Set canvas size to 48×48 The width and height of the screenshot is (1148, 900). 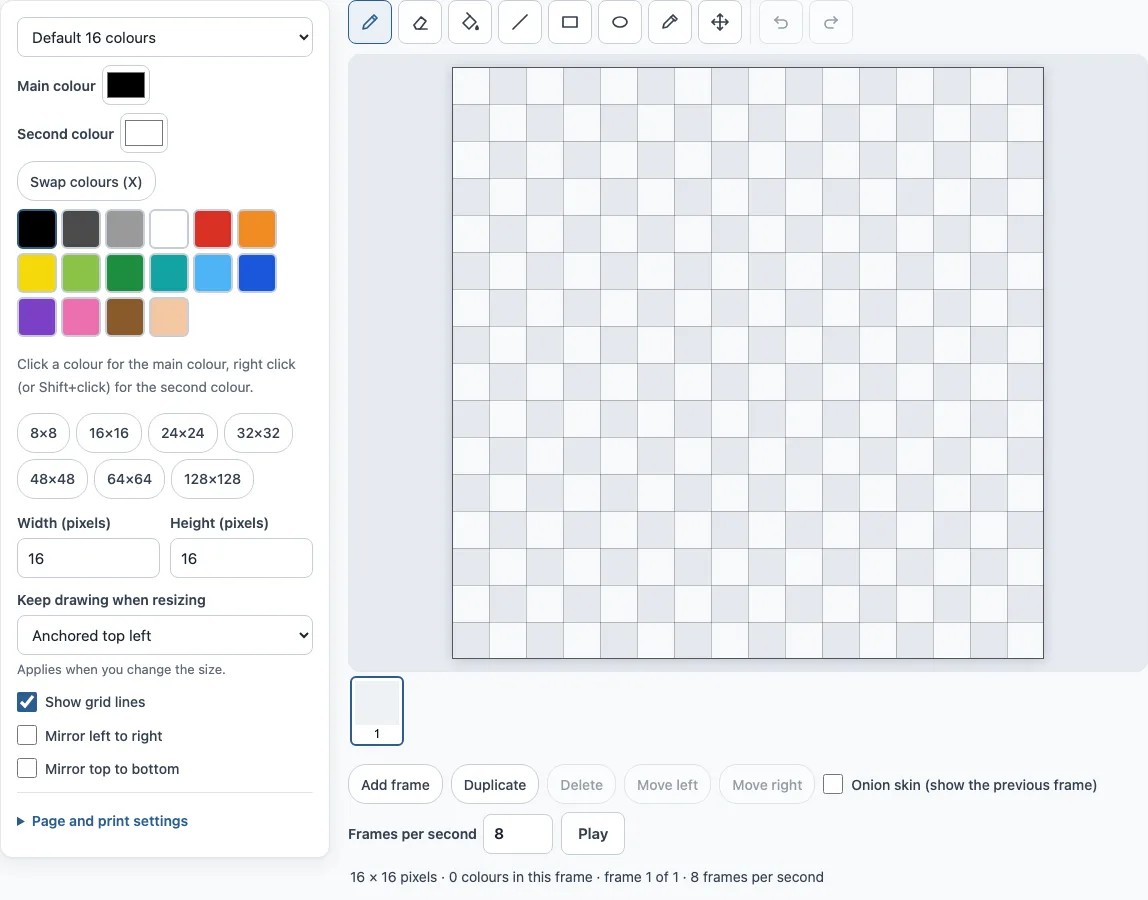[53, 479]
